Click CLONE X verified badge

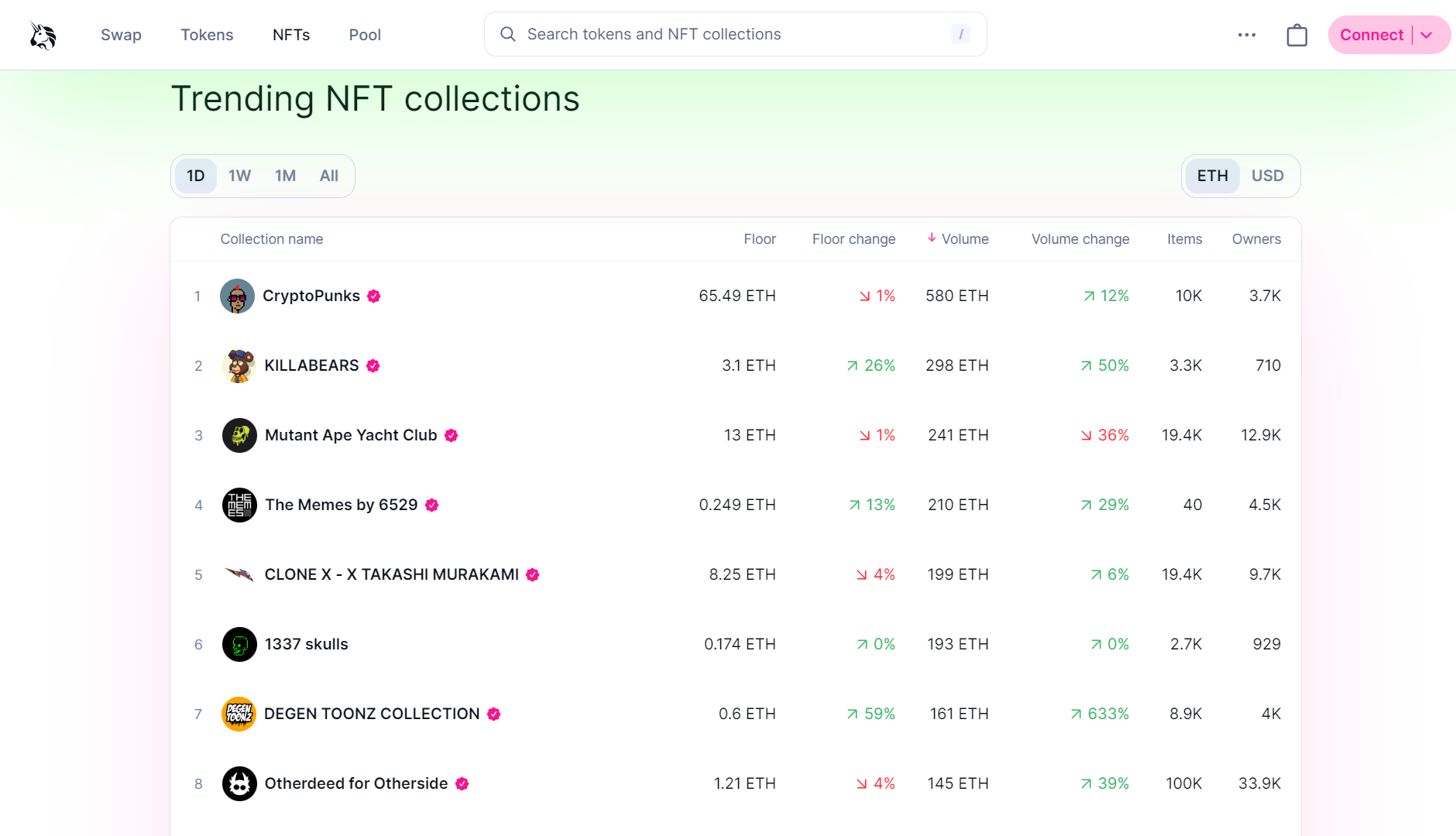533,574
